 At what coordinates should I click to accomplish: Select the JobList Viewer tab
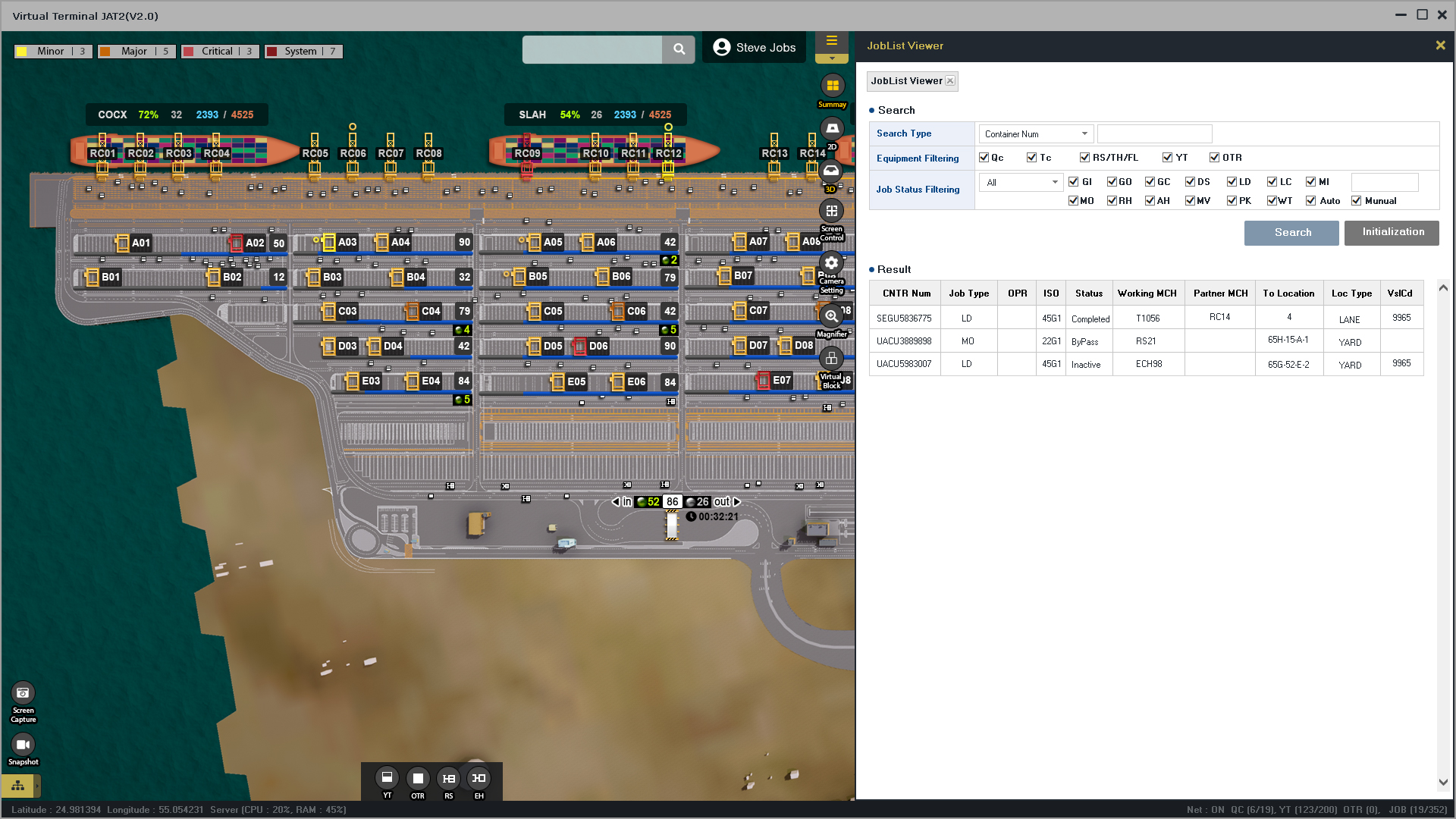click(x=906, y=81)
